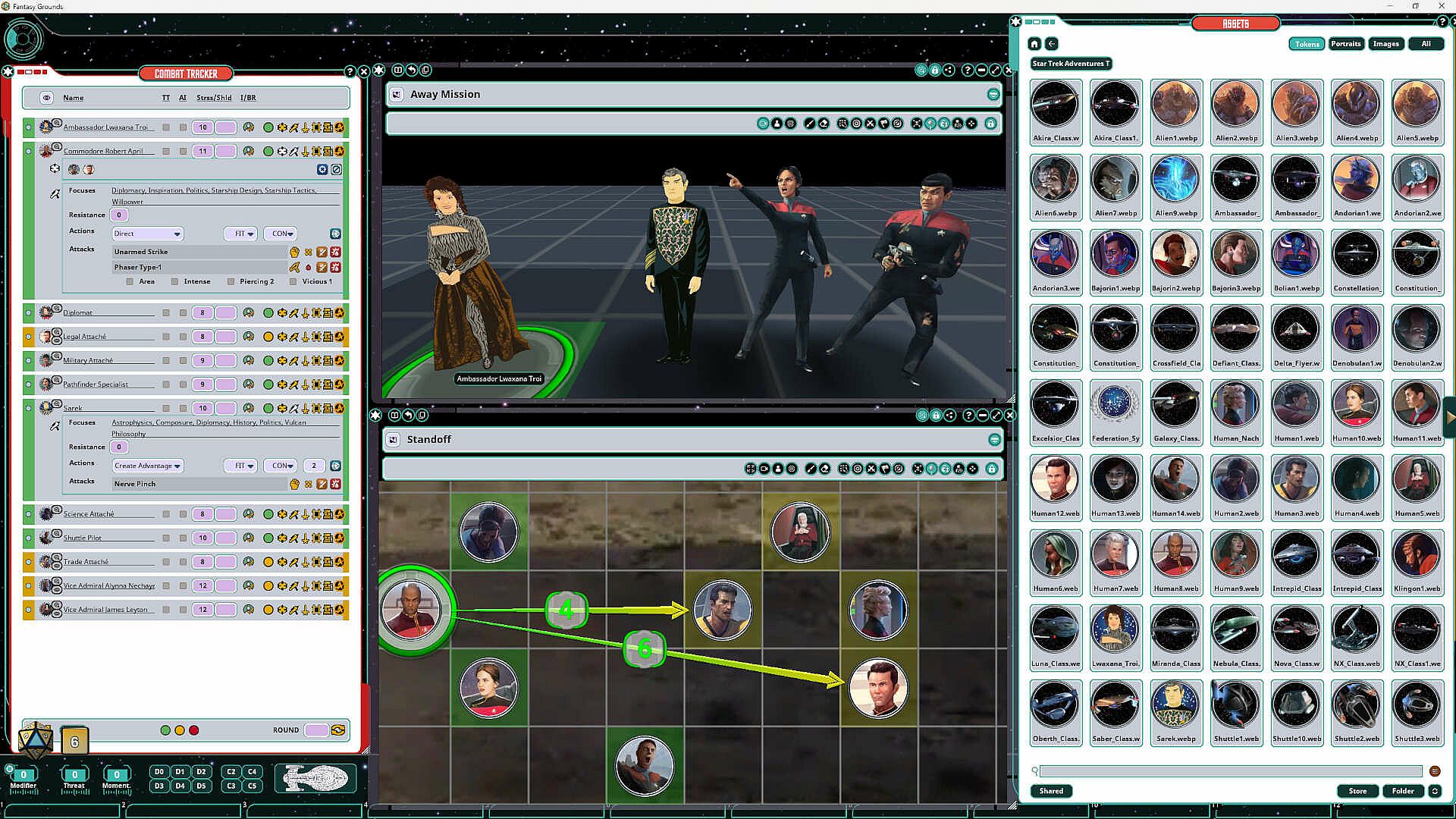Viewport: 1456px width, 819px height.
Task: Click the refresh icon at the Assets panel bottom
Action: point(1435,791)
